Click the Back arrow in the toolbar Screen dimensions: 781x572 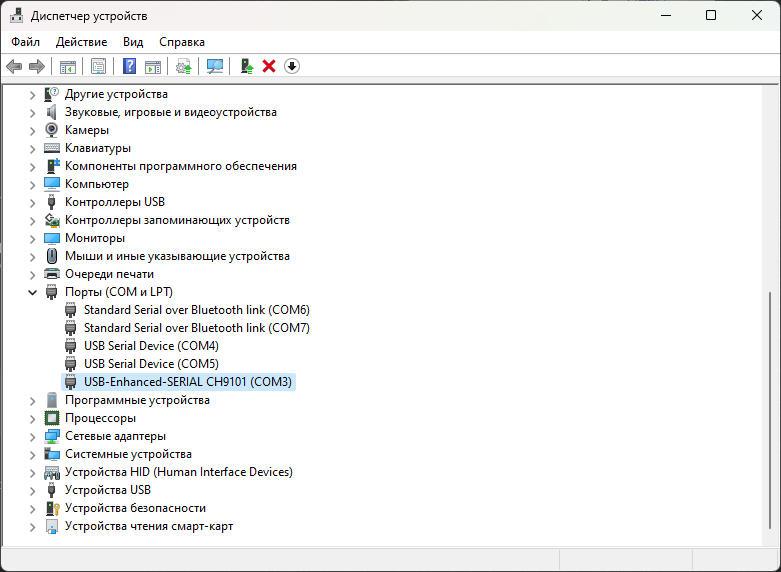click(14, 66)
